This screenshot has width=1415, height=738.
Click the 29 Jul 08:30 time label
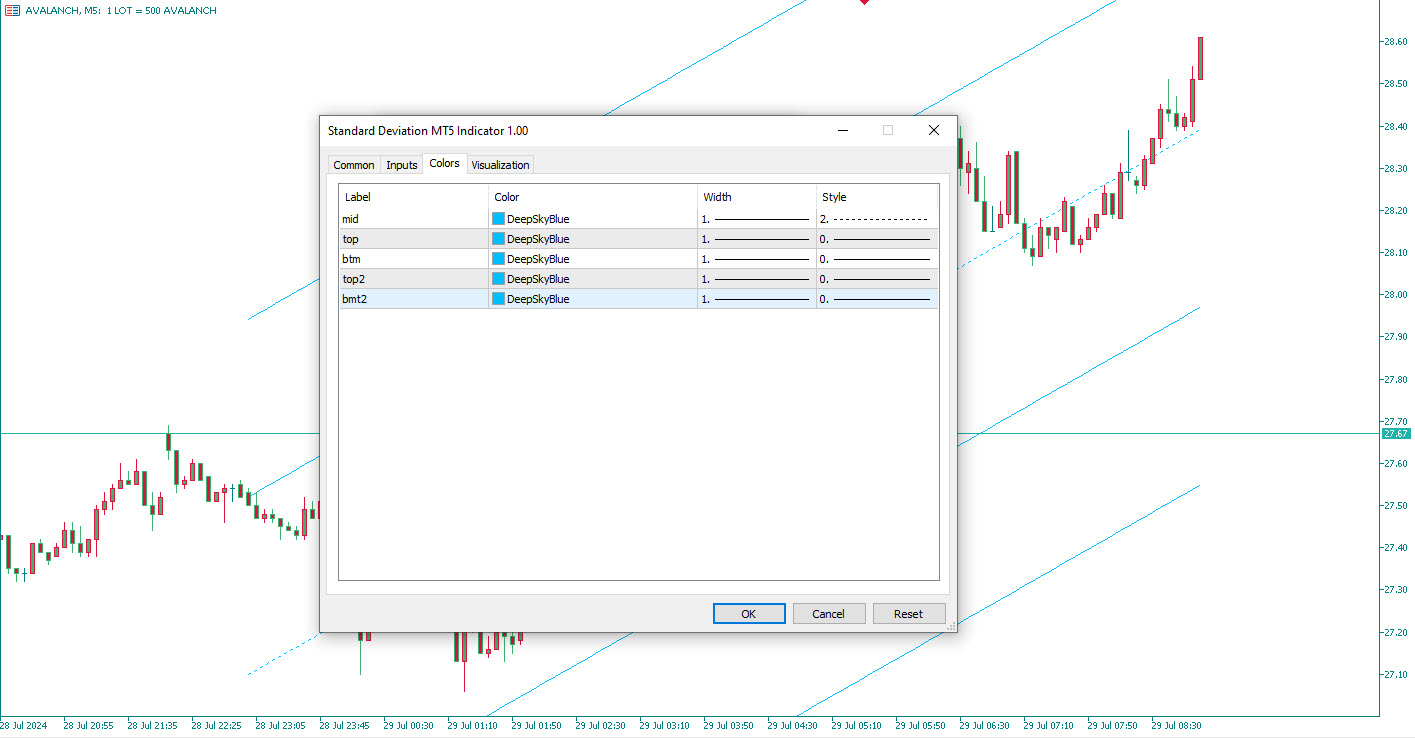pyautogui.click(x=1176, y=725)
